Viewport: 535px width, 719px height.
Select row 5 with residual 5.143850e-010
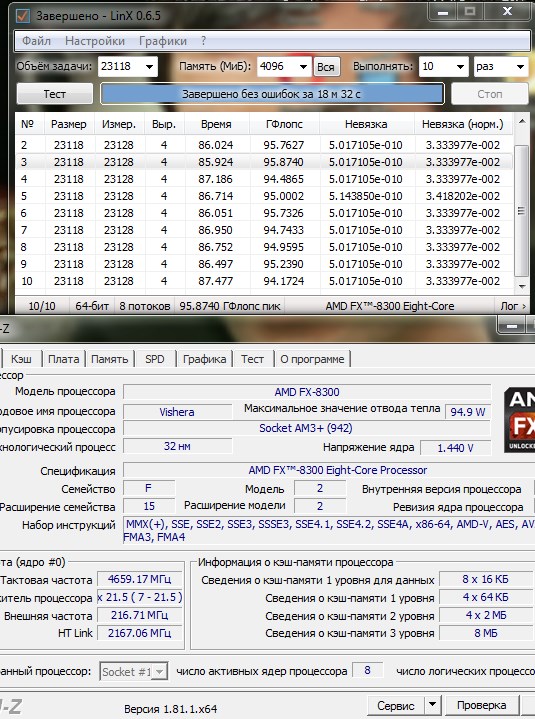point(264,196)
